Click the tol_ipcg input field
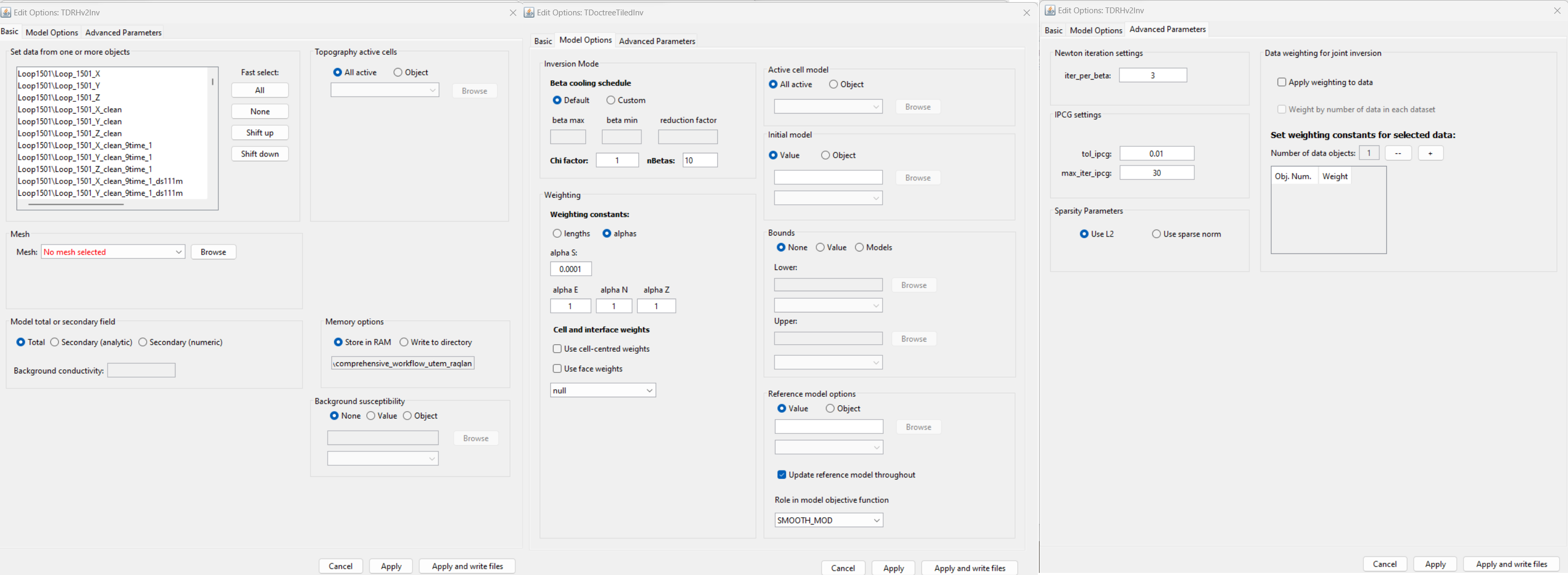 point(1157,153)
